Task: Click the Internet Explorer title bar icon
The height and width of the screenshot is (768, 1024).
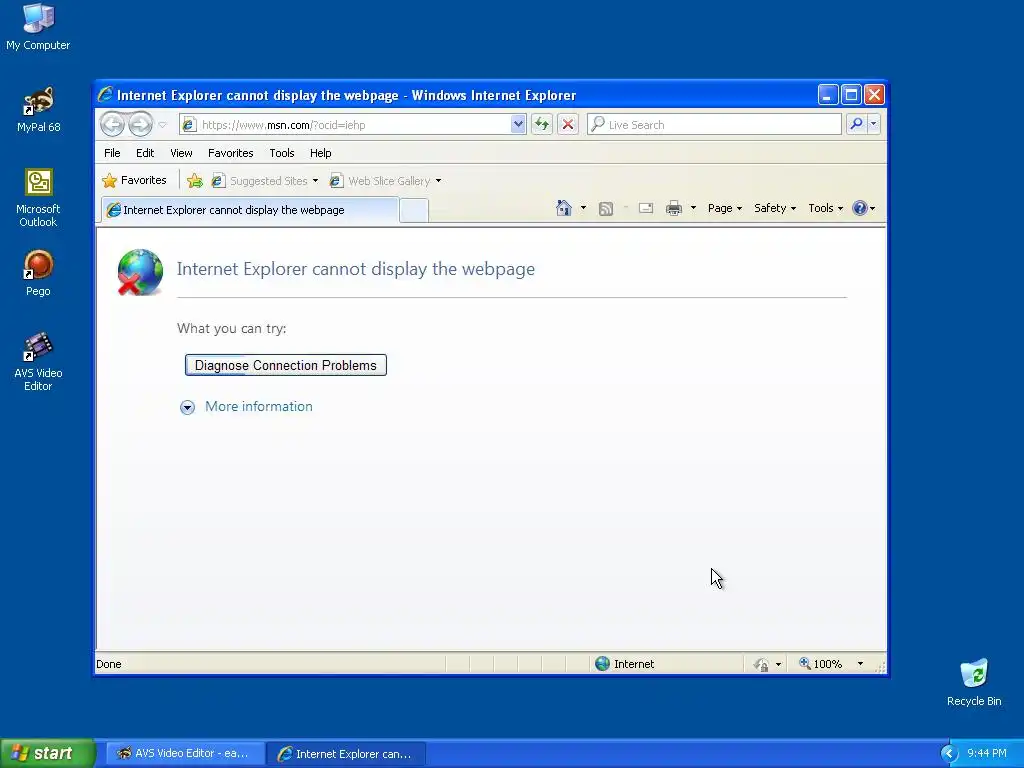Action: [105, 95]
